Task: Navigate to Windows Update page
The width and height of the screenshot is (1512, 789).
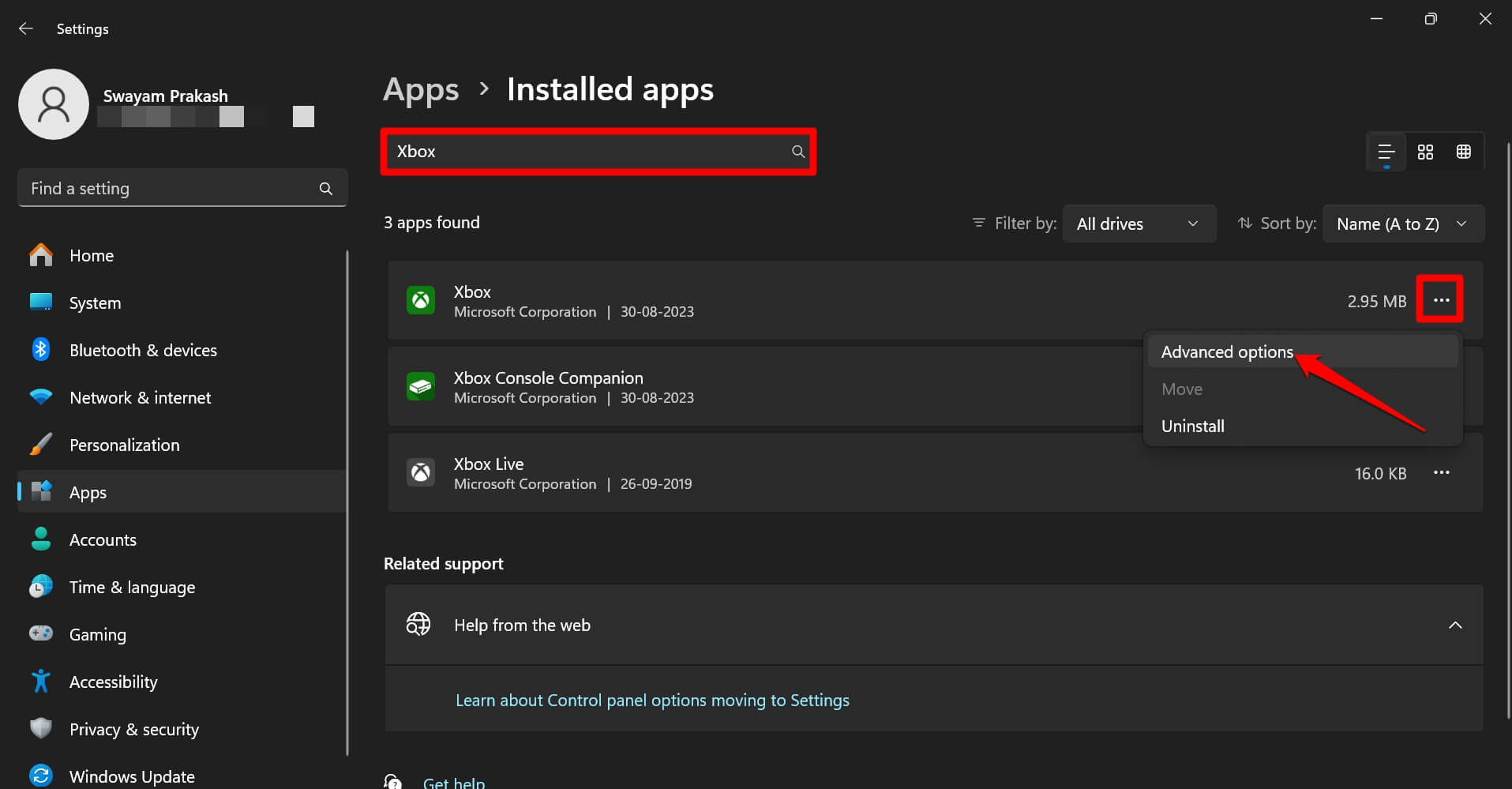Action: (132, 776)
